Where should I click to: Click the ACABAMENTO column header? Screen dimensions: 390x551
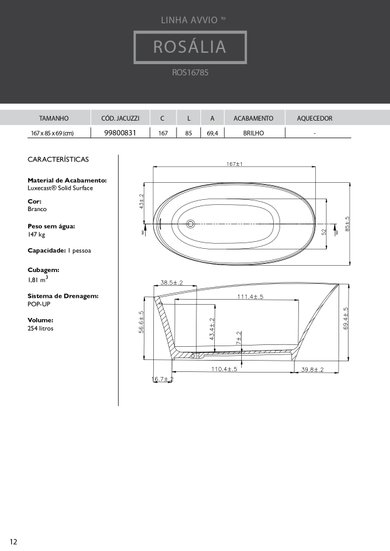253,118
